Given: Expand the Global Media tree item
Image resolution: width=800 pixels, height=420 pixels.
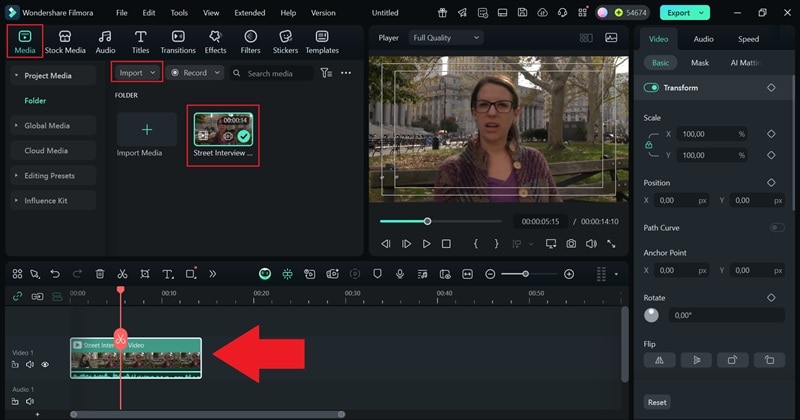Looking at the screenshot, I should pos(47,126).
